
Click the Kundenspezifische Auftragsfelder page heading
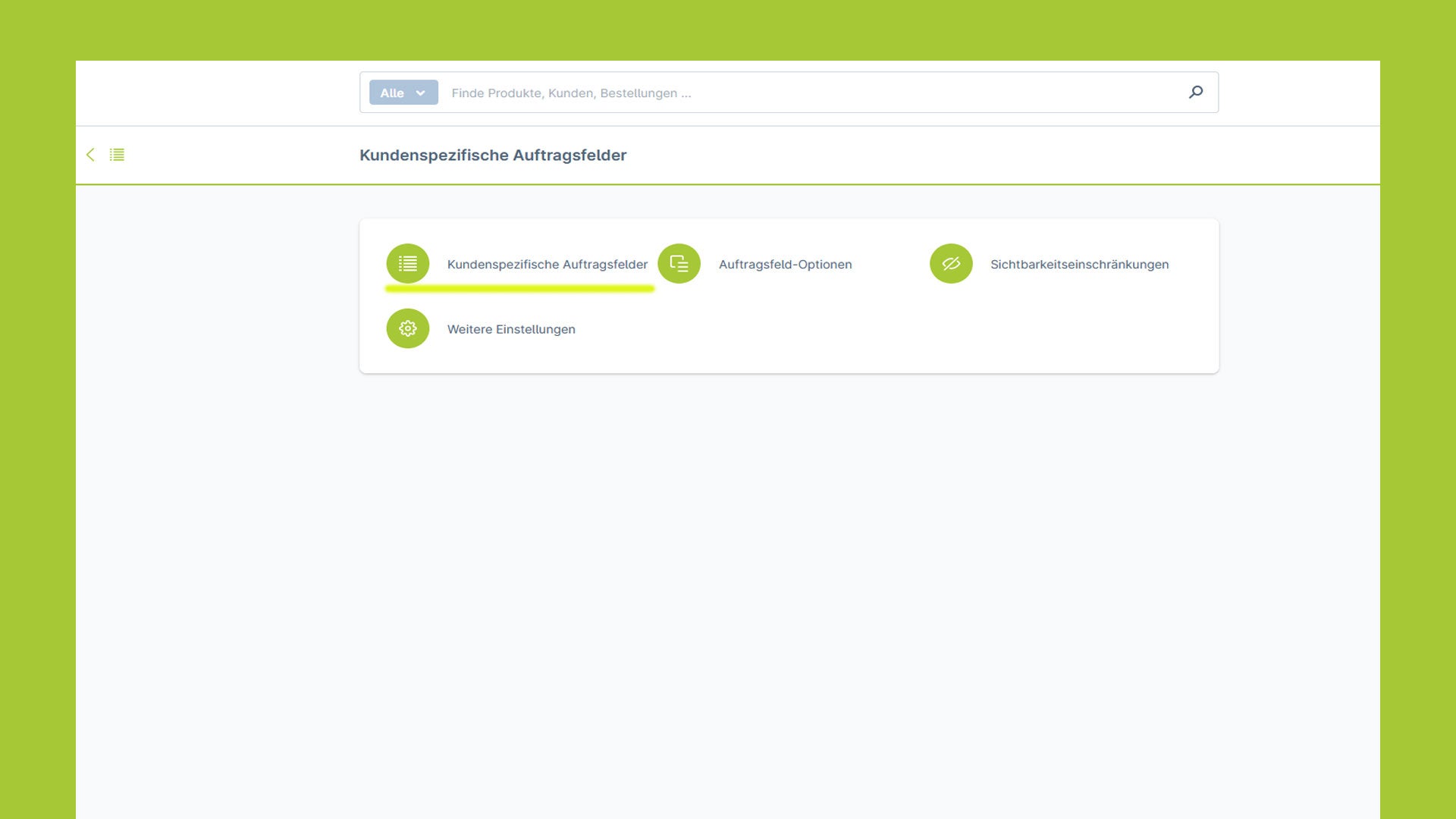pyautogui.click(x=493, y=155)
